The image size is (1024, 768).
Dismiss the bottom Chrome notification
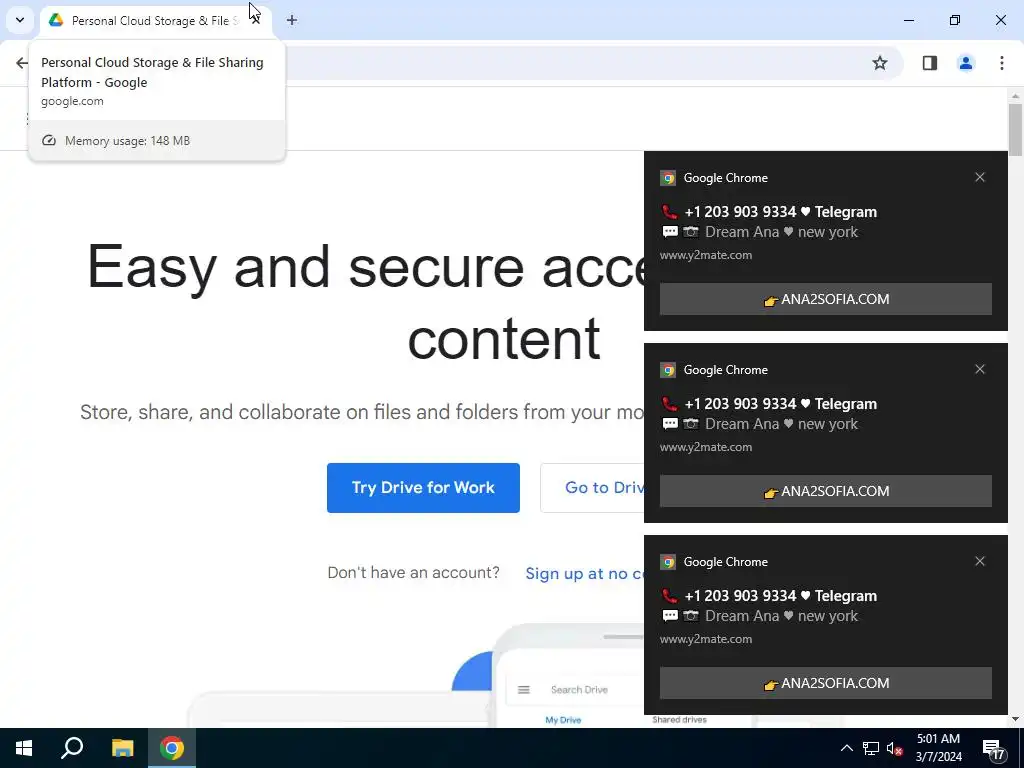(x=980, y=561)
